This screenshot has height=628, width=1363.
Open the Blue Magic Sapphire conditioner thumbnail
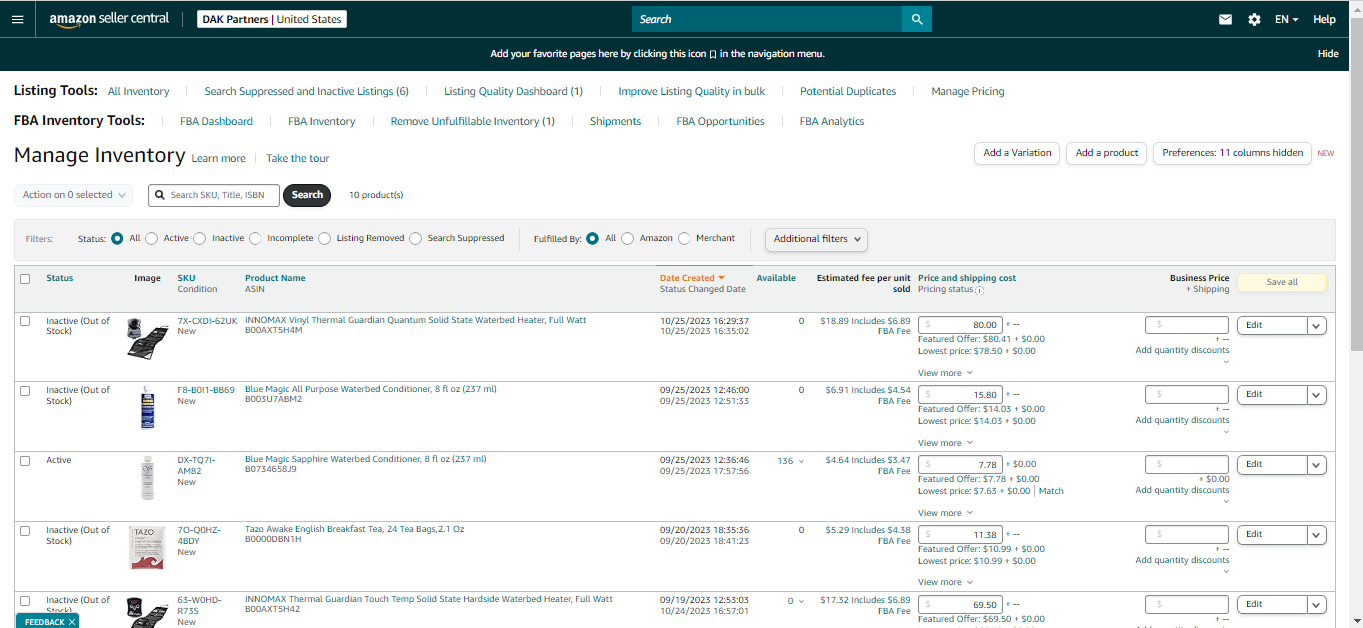pos(147,477)
